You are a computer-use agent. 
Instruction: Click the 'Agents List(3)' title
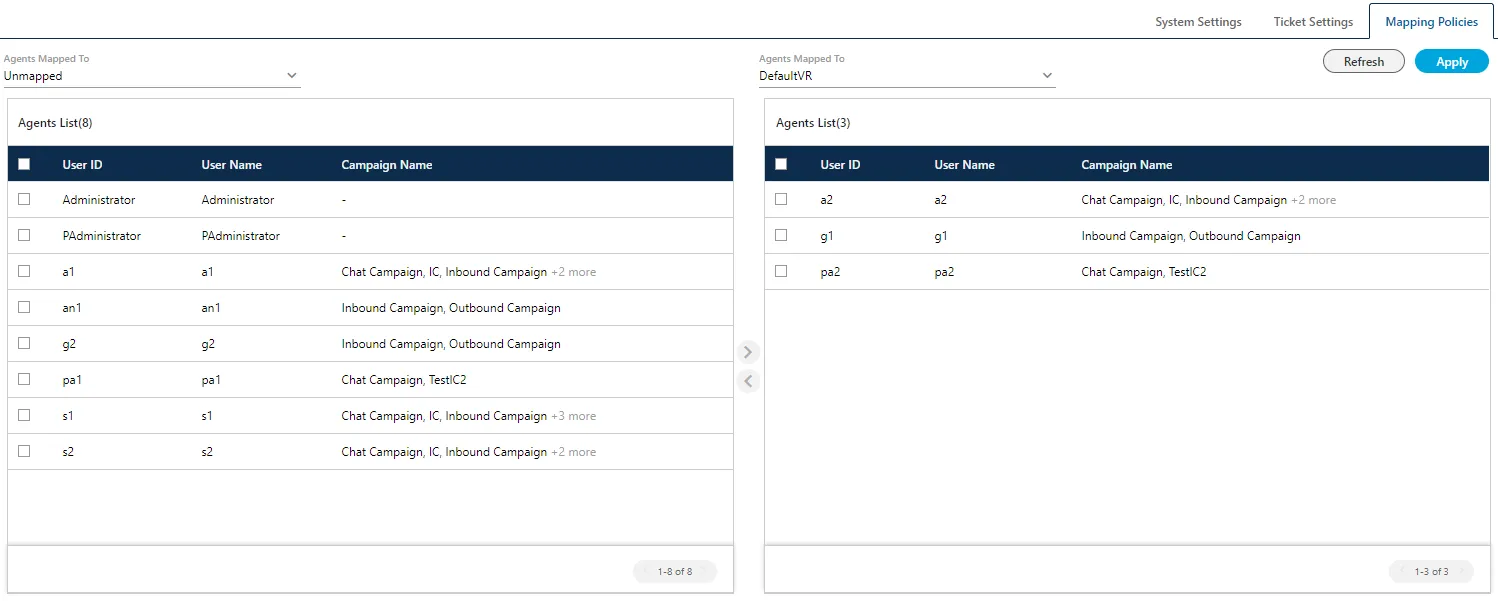813,123
